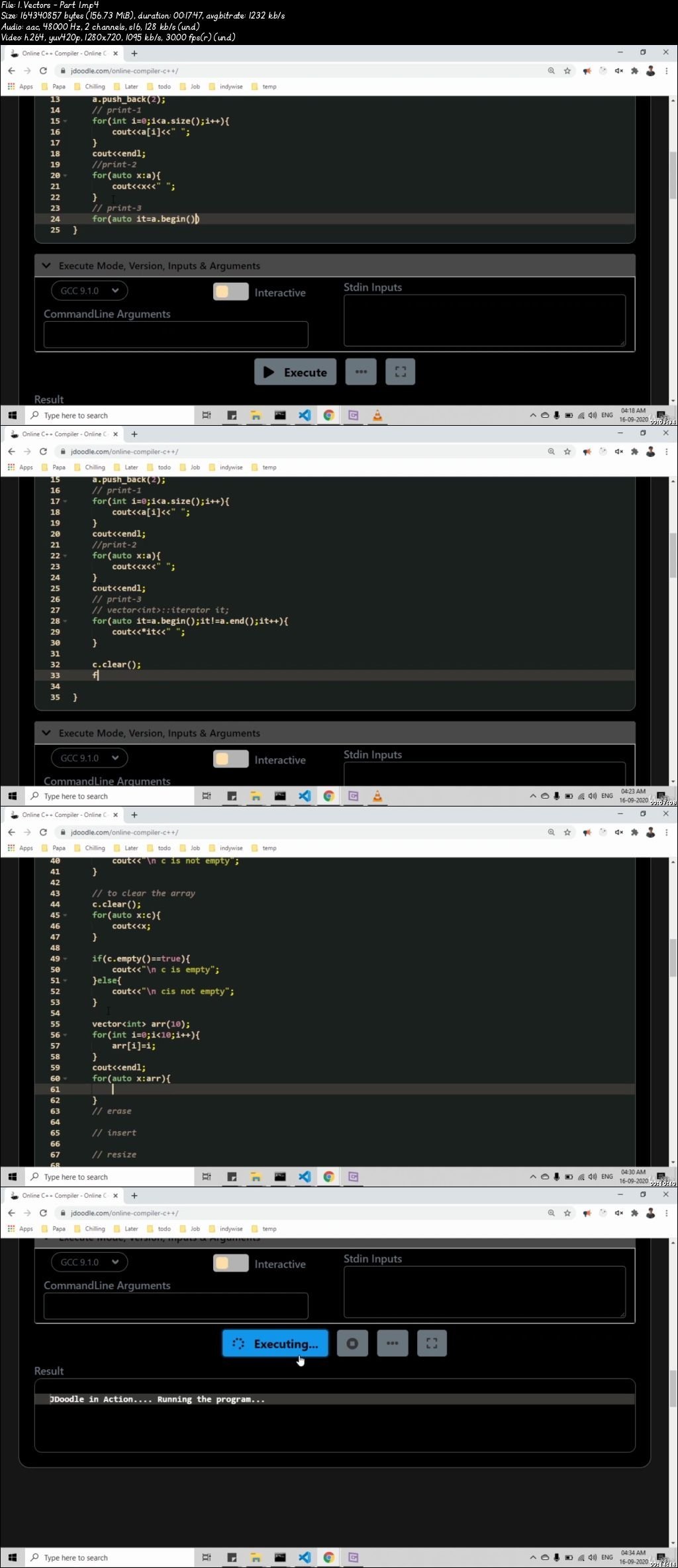Open File Explorer taskbar icon in 04:34 AM frame
The width and height of the screenshot is (678, 1568).
coord(256,1557)
